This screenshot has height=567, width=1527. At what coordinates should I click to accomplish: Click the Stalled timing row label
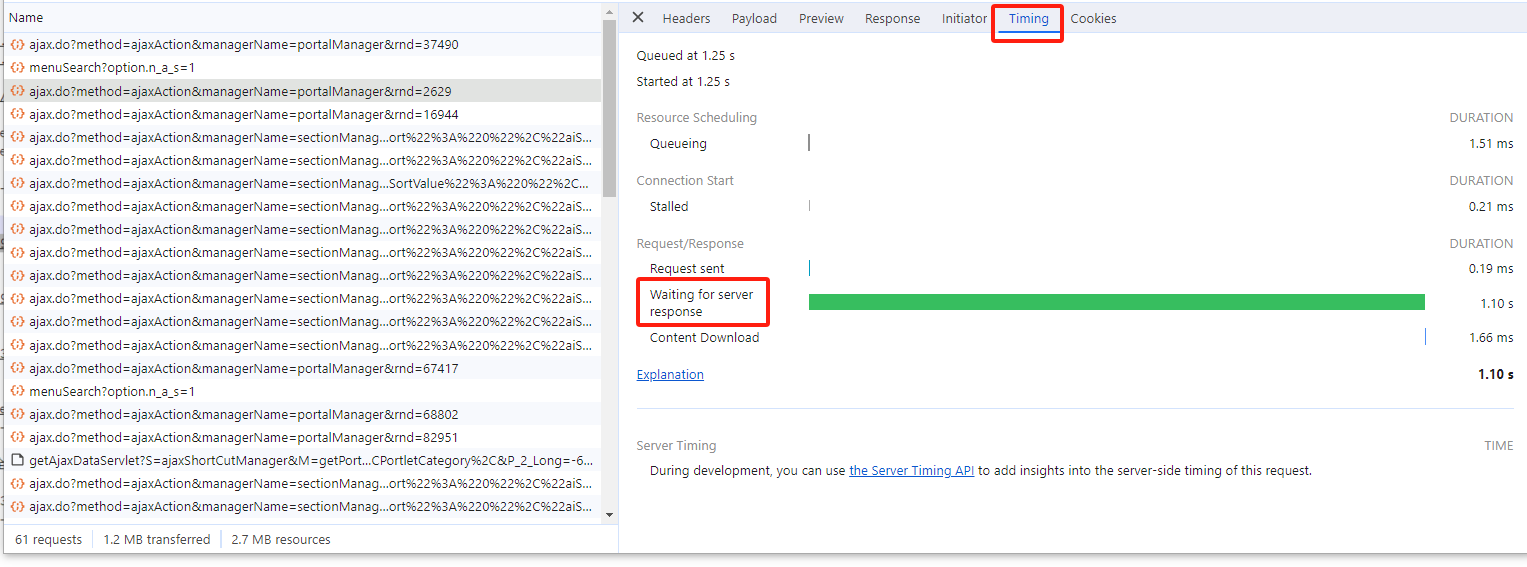coord(669,207)
